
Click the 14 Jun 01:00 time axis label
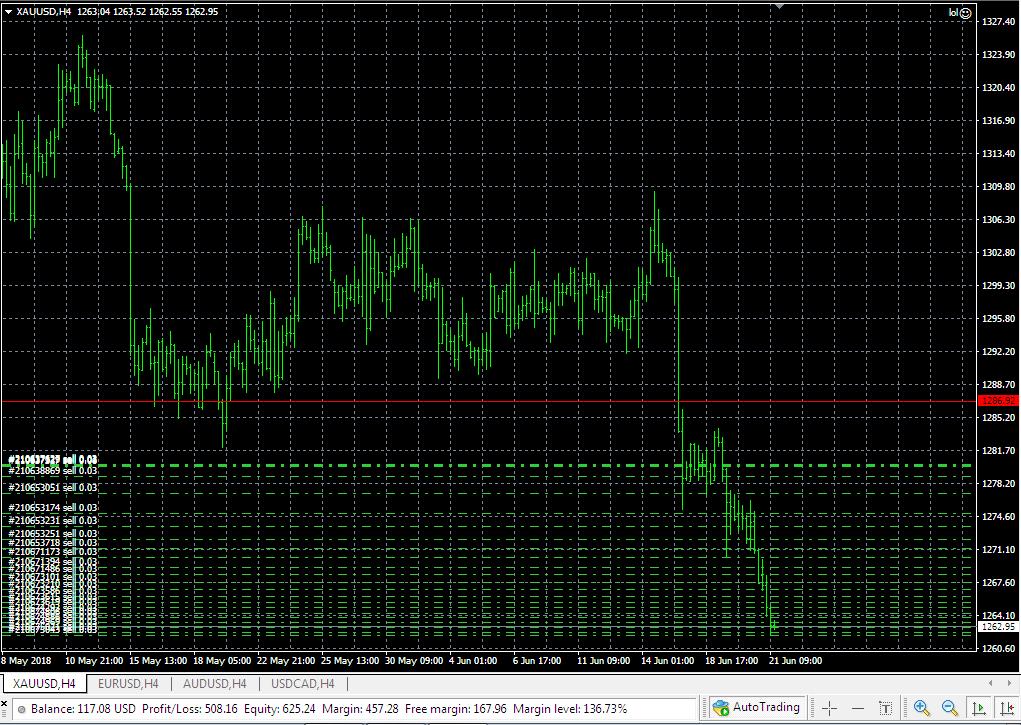coord(667,661)
